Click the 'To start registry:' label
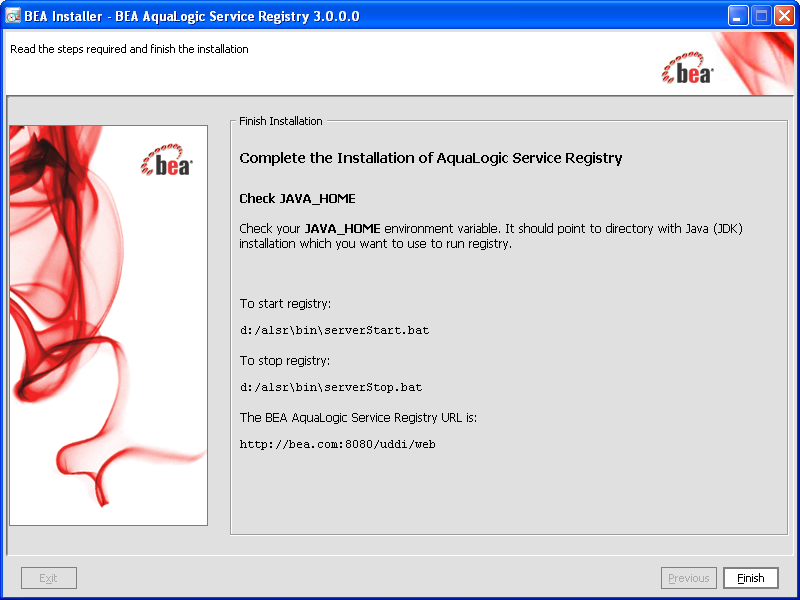This screenshot has height=600, width=800. (x=285, y=304)
